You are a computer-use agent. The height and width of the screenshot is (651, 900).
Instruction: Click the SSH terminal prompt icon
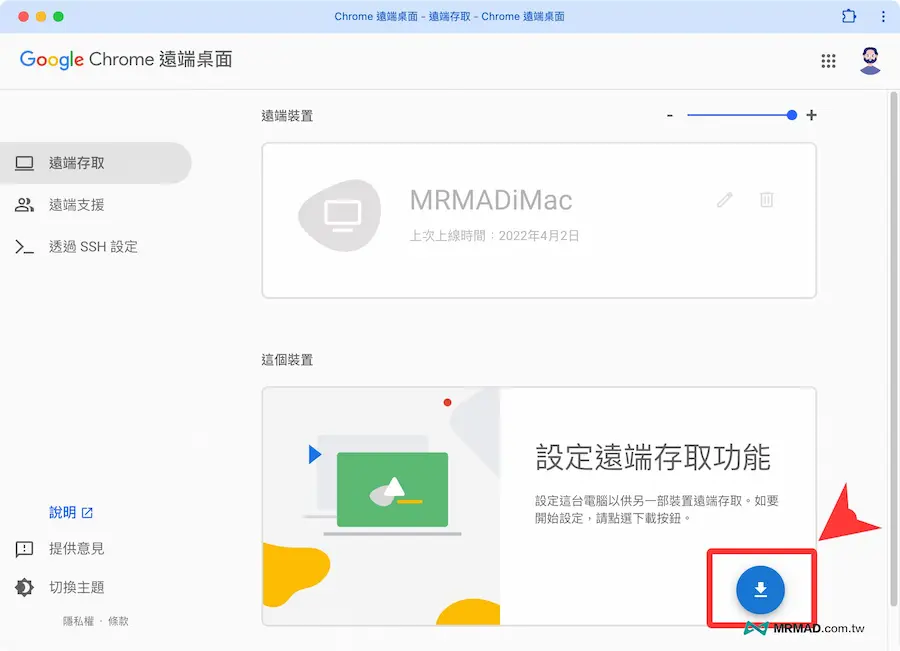click(x=24, y=247)
